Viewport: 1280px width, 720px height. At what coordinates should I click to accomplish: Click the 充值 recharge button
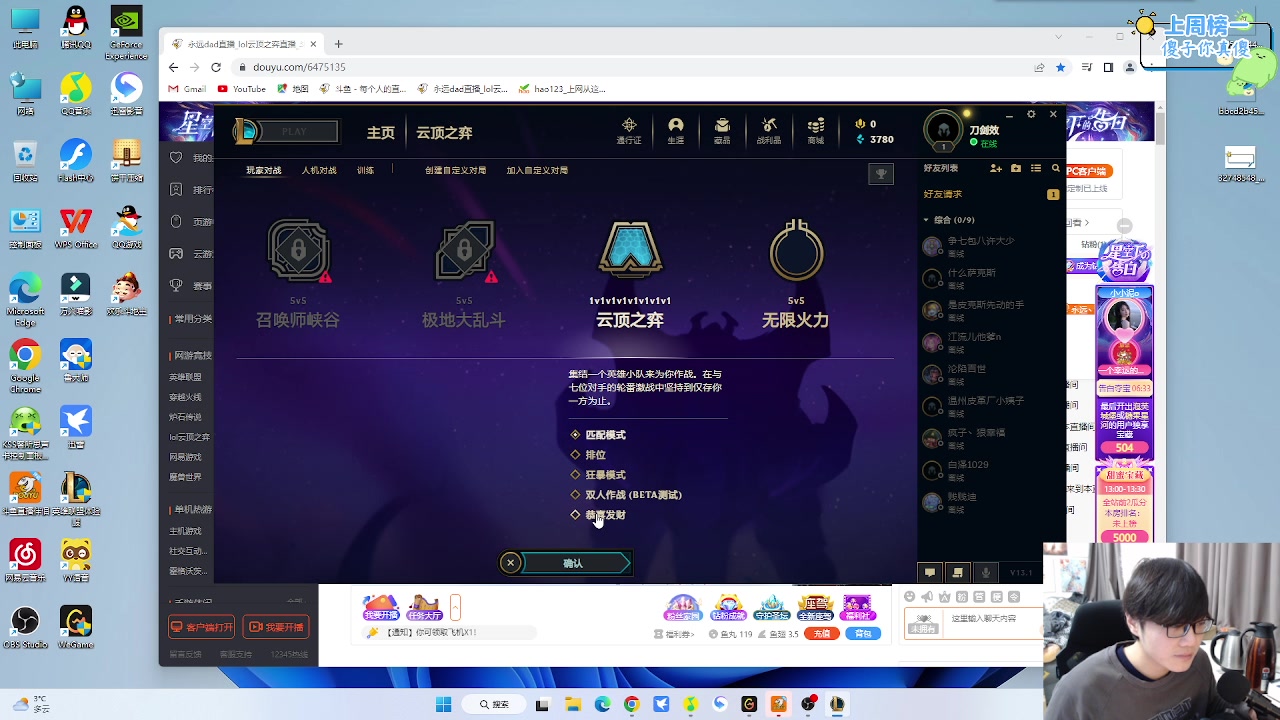tap(822, 633)
